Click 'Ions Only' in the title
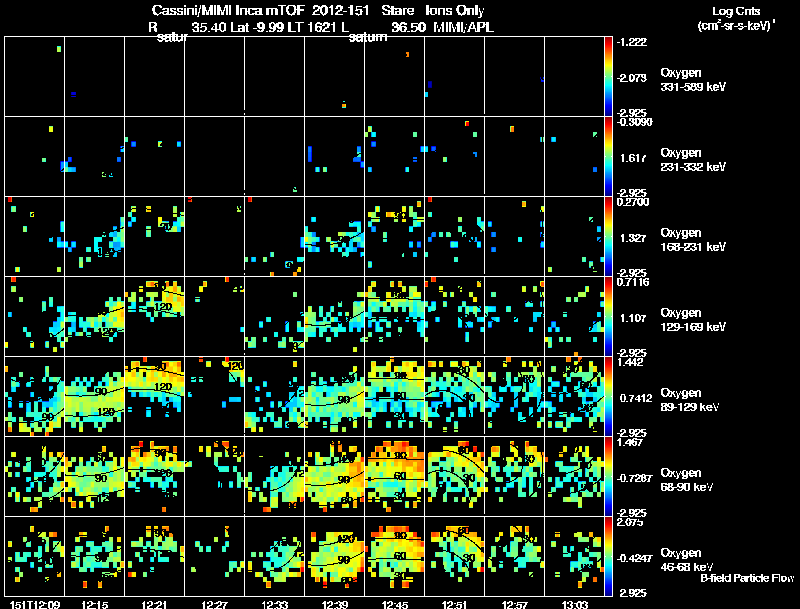Viewport: 800px width, 609px height. 455,10
